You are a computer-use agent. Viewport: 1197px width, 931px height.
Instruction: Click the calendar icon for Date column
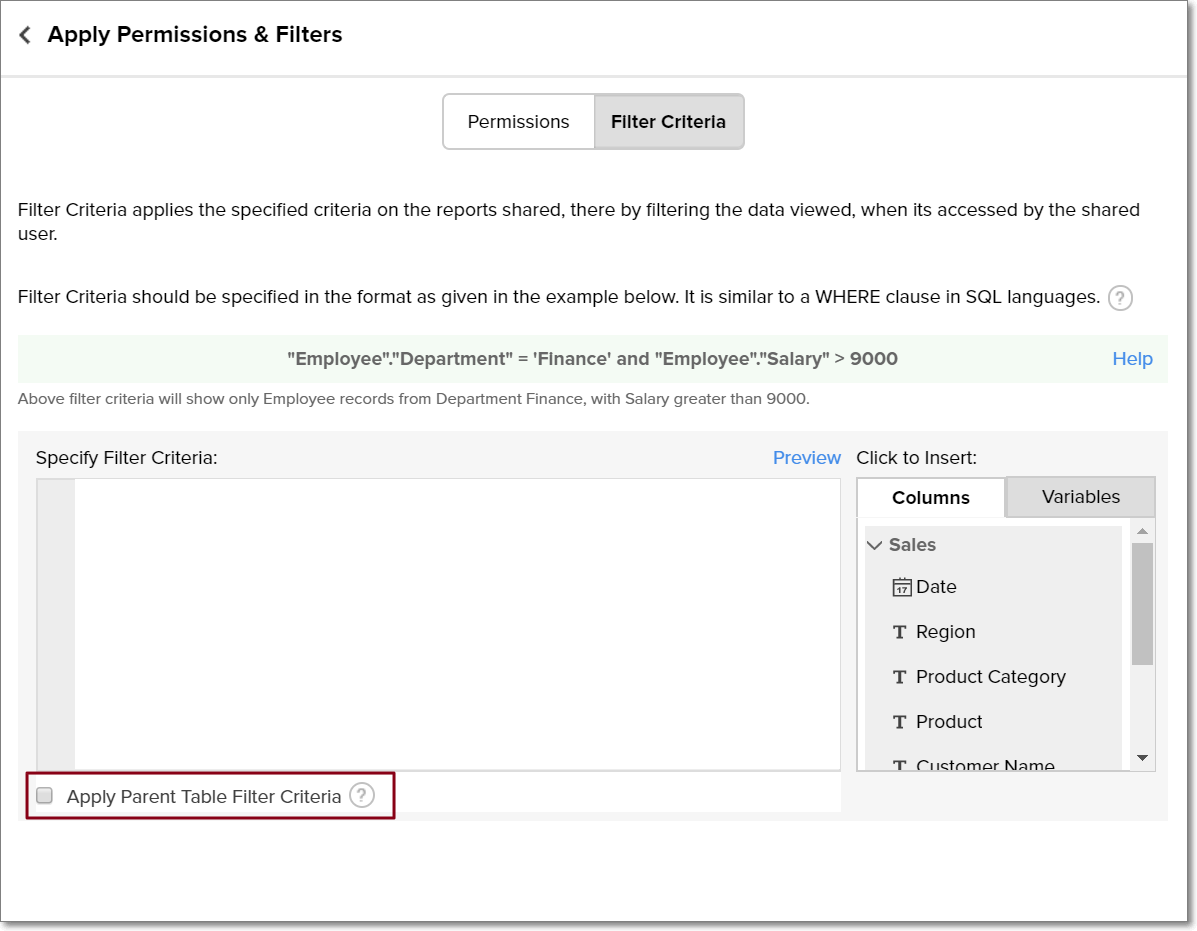pos(901,587)
